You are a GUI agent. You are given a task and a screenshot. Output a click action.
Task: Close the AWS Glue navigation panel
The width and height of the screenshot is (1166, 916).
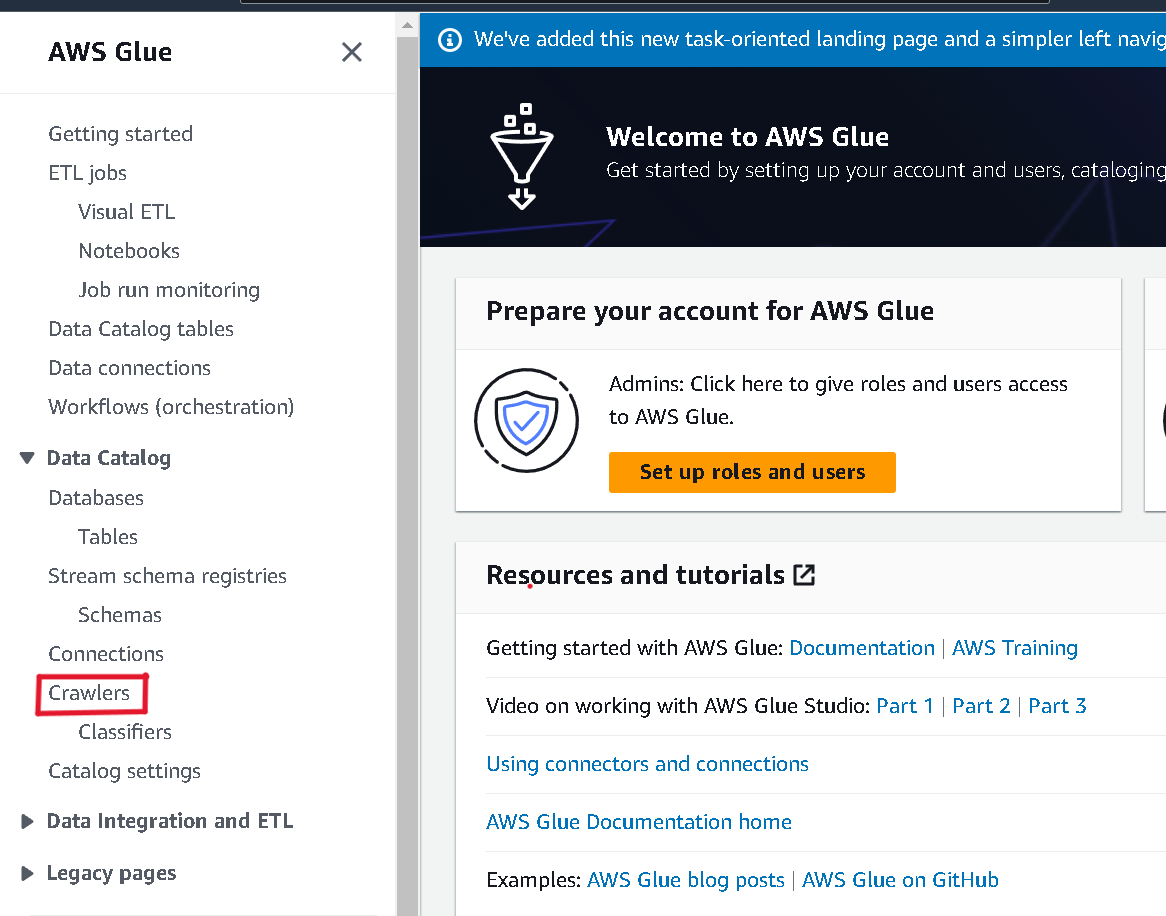pos(352,52)
